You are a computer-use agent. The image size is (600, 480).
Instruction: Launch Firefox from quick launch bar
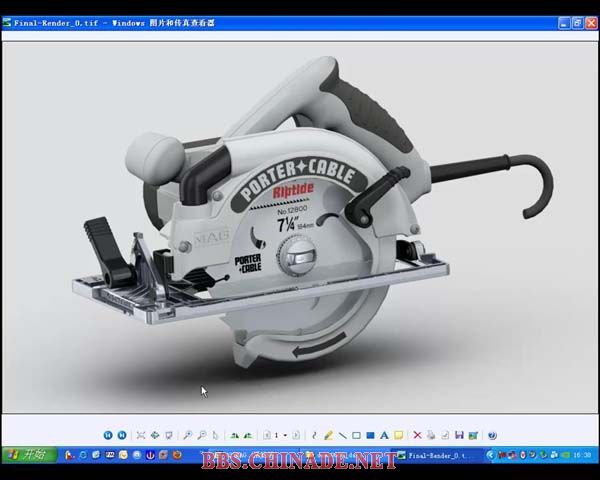[177, 455]
